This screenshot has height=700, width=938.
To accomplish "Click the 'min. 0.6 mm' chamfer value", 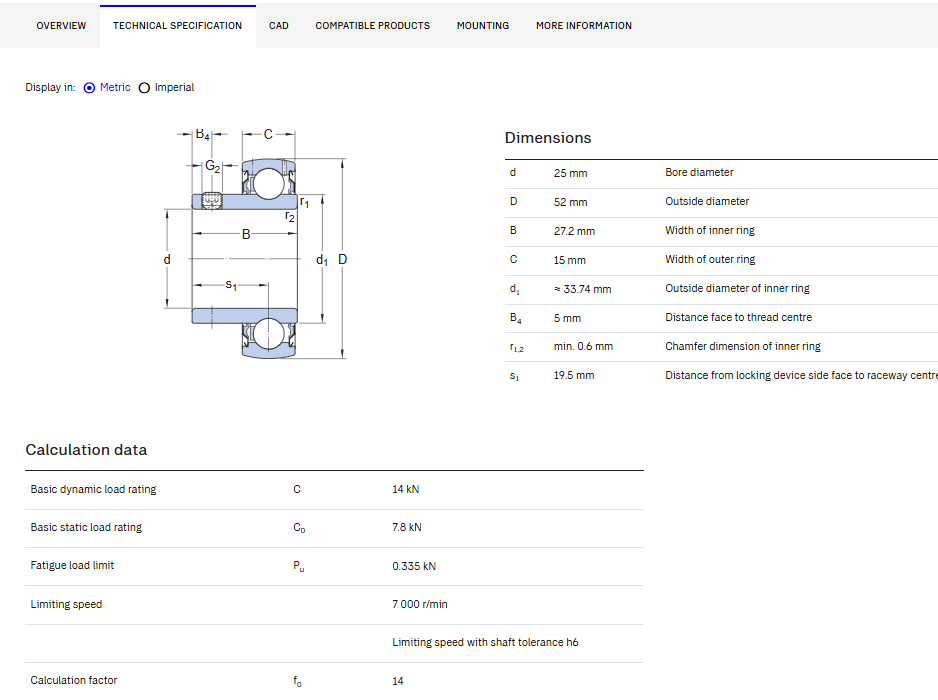I will point(583,346).
